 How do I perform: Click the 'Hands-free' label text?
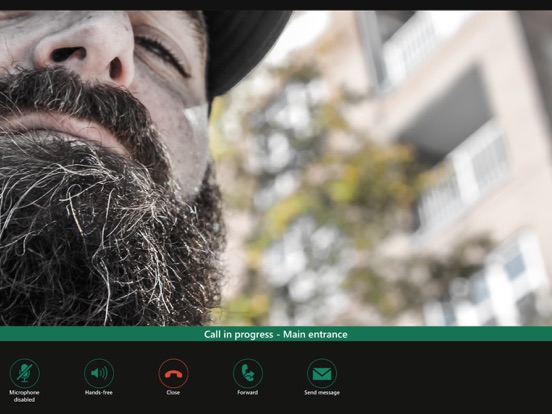(x=99, y=393)
